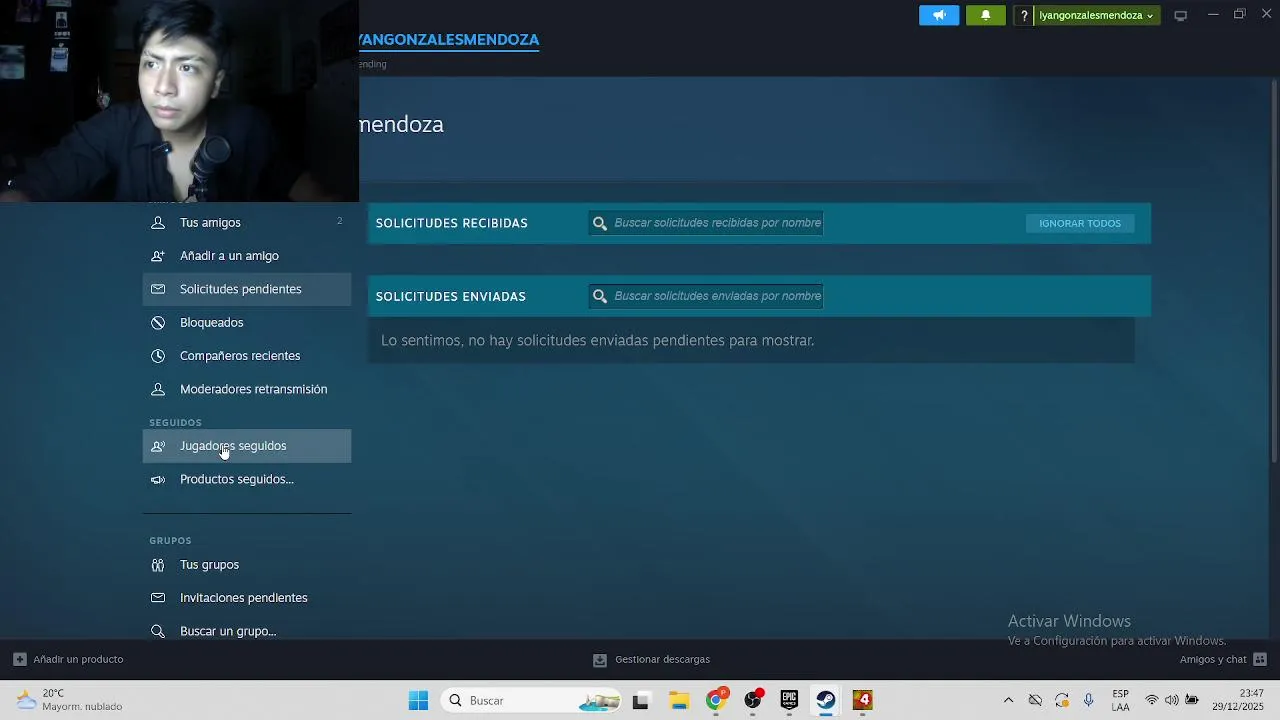Viewport: 1280px width, 720px height.
Task: Select the SOLICITUDES RECIBIDAS heading
Action: pyautogui.click(x=452, y=223)
